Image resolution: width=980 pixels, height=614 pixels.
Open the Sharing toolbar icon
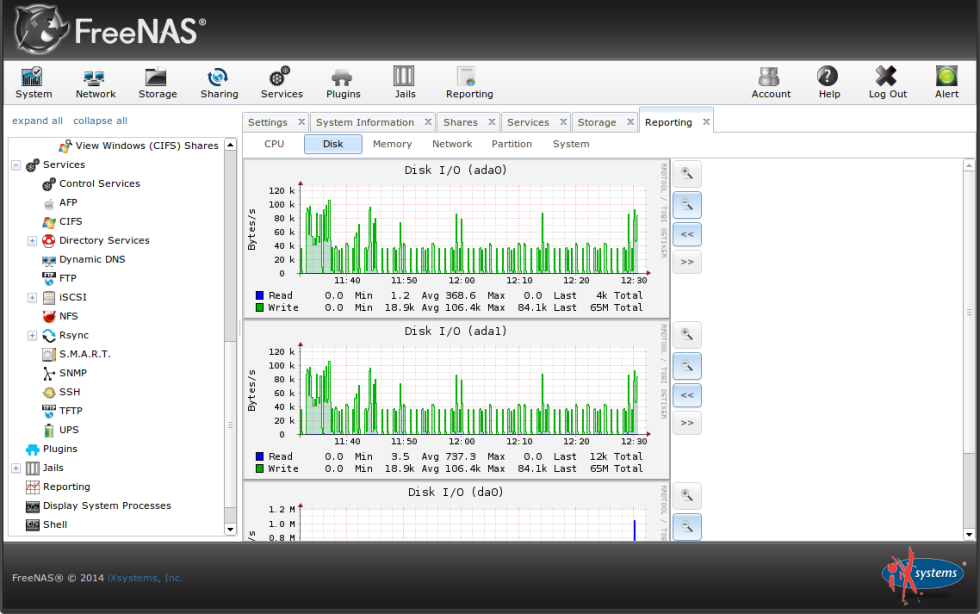[219, 82]
